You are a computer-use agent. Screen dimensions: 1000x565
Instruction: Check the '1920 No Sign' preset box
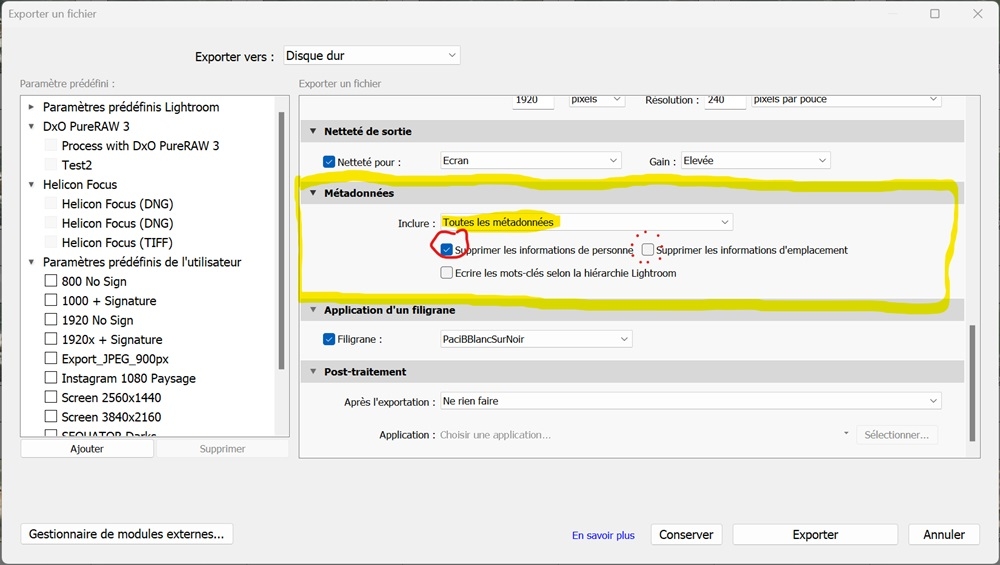(x=51, y=319)
